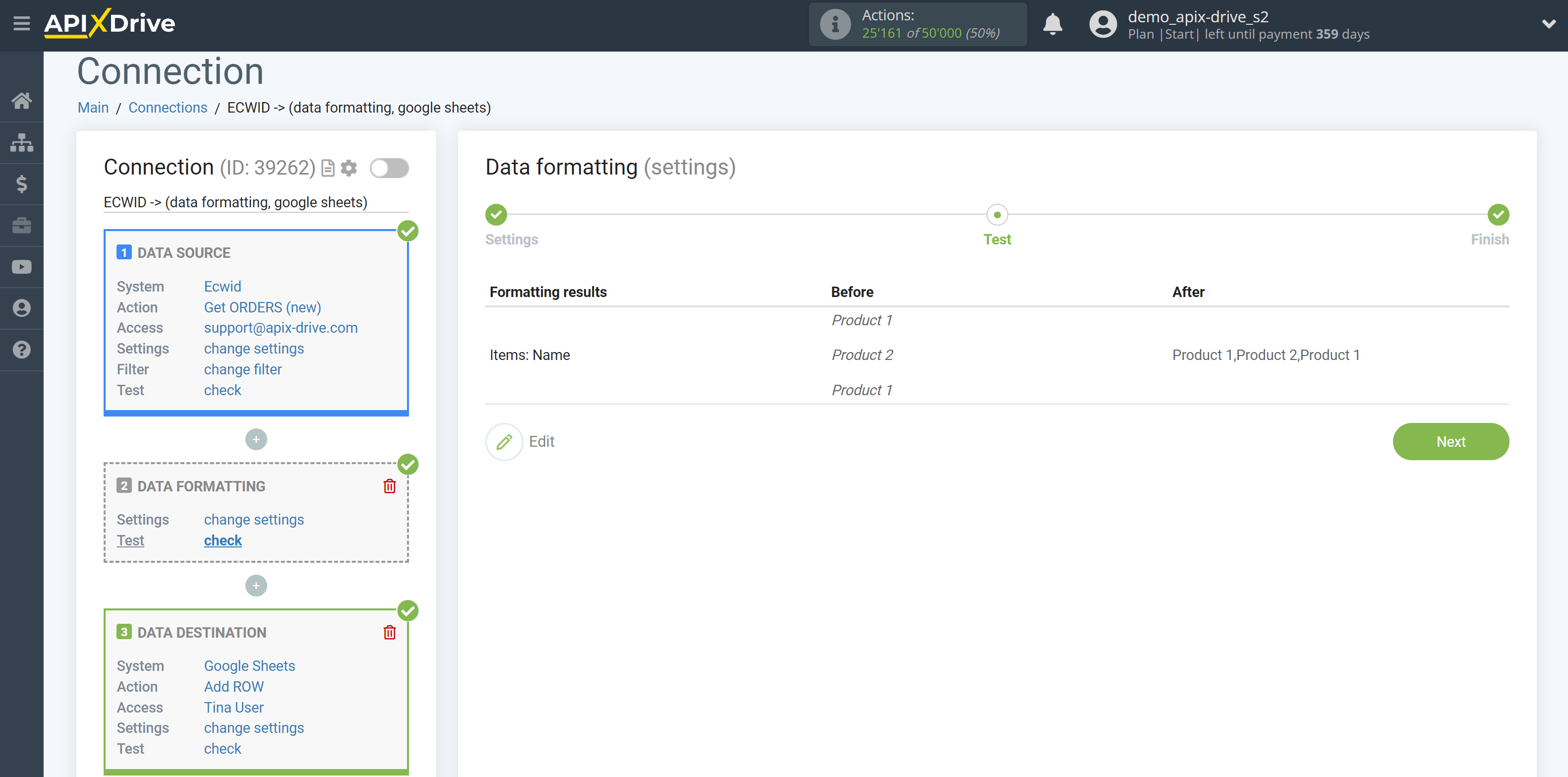1568x777 pixels.
Task: Click the Data Source block header
Action: (184, 253)
